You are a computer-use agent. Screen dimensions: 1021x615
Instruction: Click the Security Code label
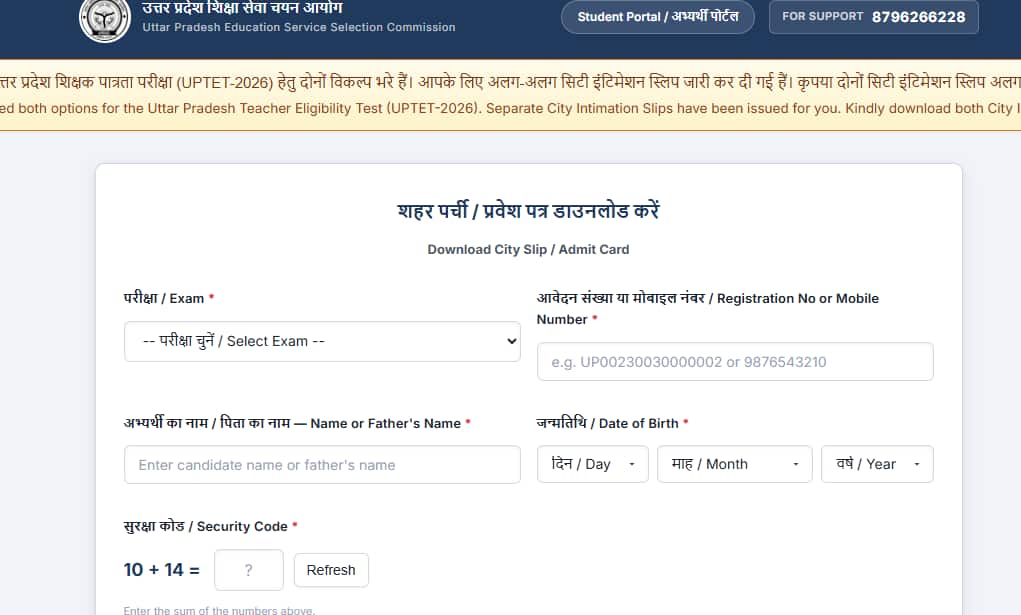pyautogui.click(x=206, y=526)
